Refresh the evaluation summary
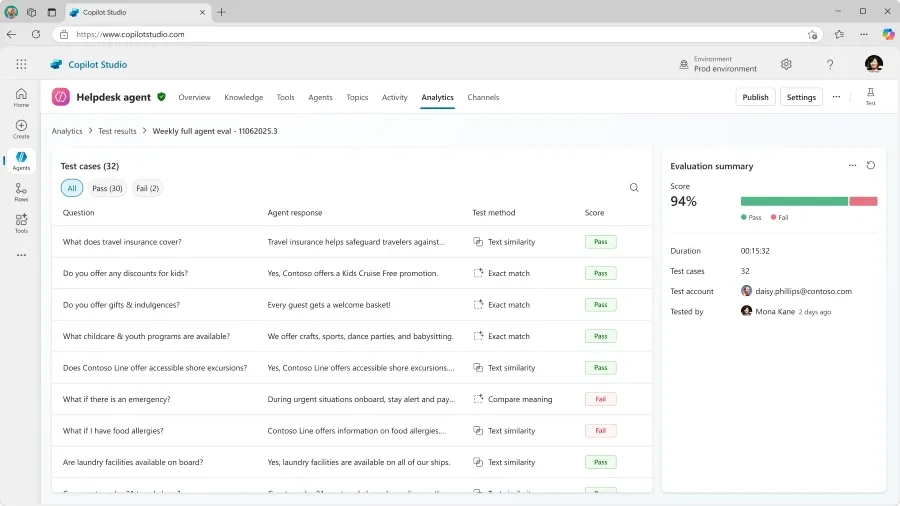 pyautogui.click(x=871, y=166)
